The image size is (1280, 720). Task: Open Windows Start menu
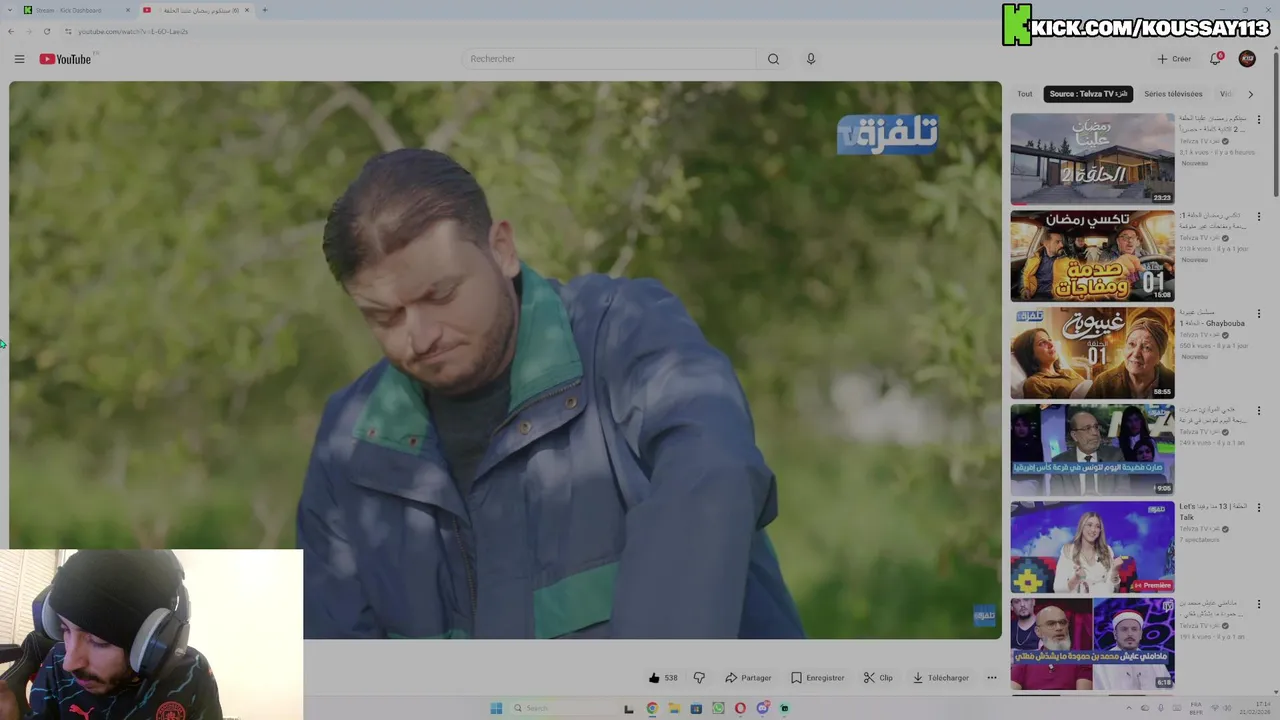pos(496,708)
